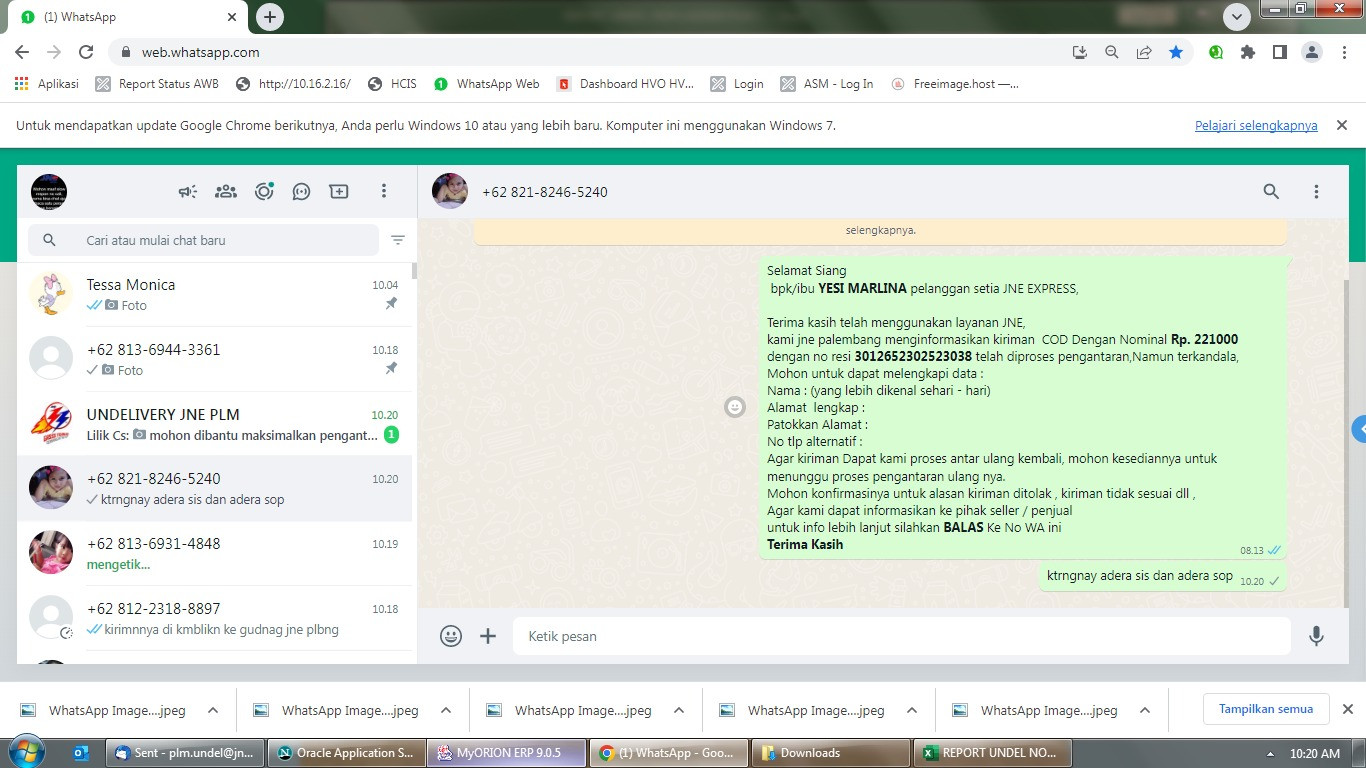Screen dimensions: 1366x768
Task: Toggle Chrome side panel
Action: pyautogui.click(x=1279, y=52)
